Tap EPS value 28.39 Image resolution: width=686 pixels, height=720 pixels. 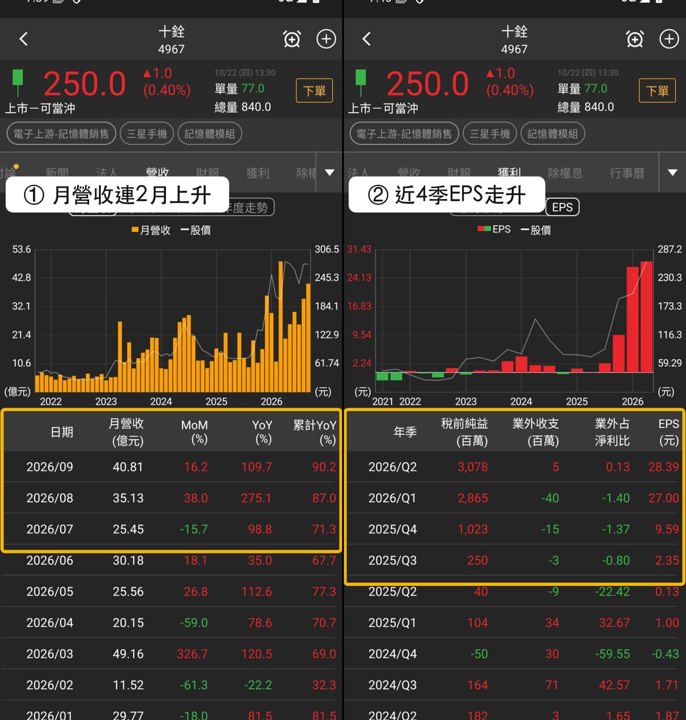[x=664, y=467]
